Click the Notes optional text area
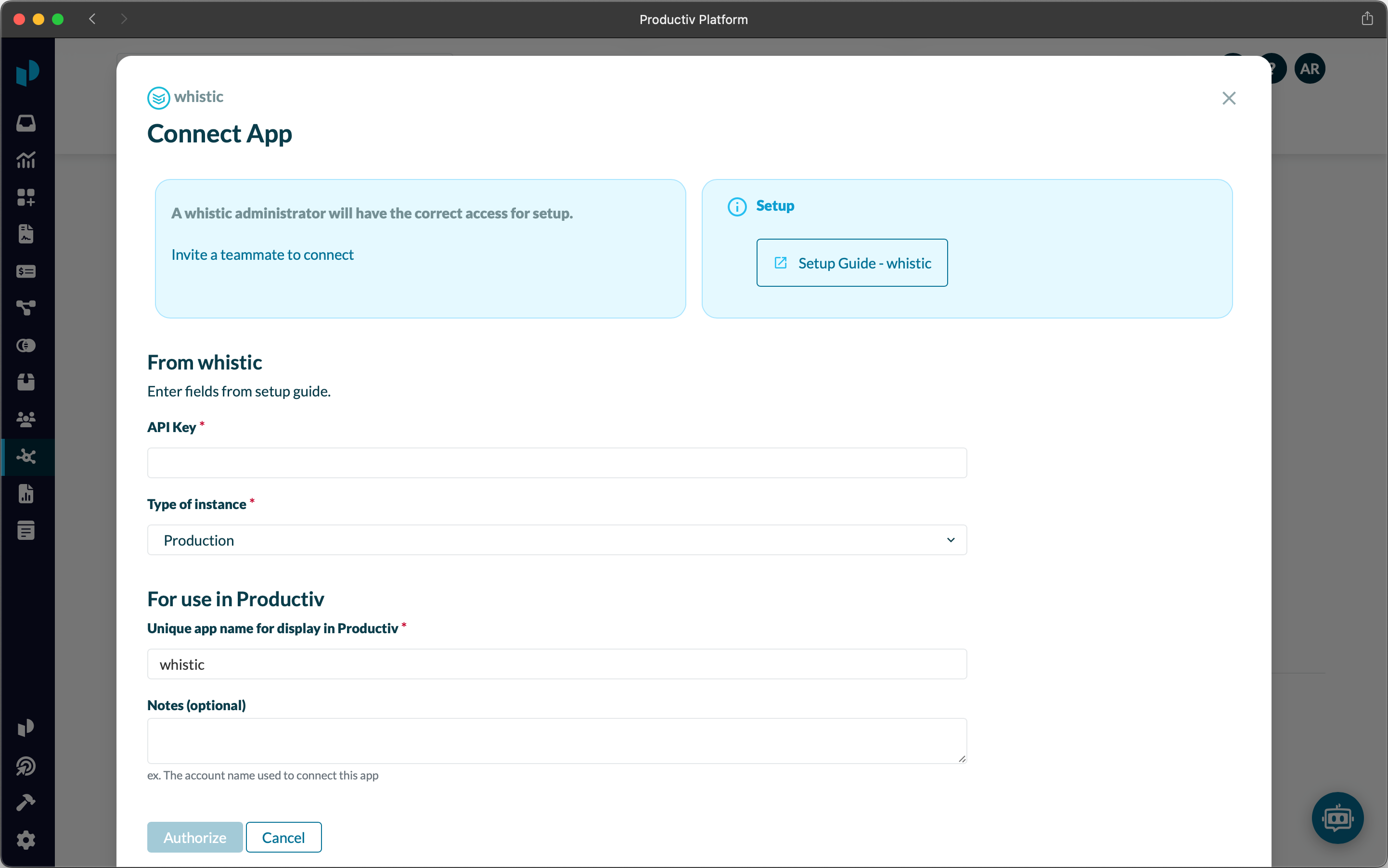Viewport: 1388px width, 868px height. coord(556,740)
